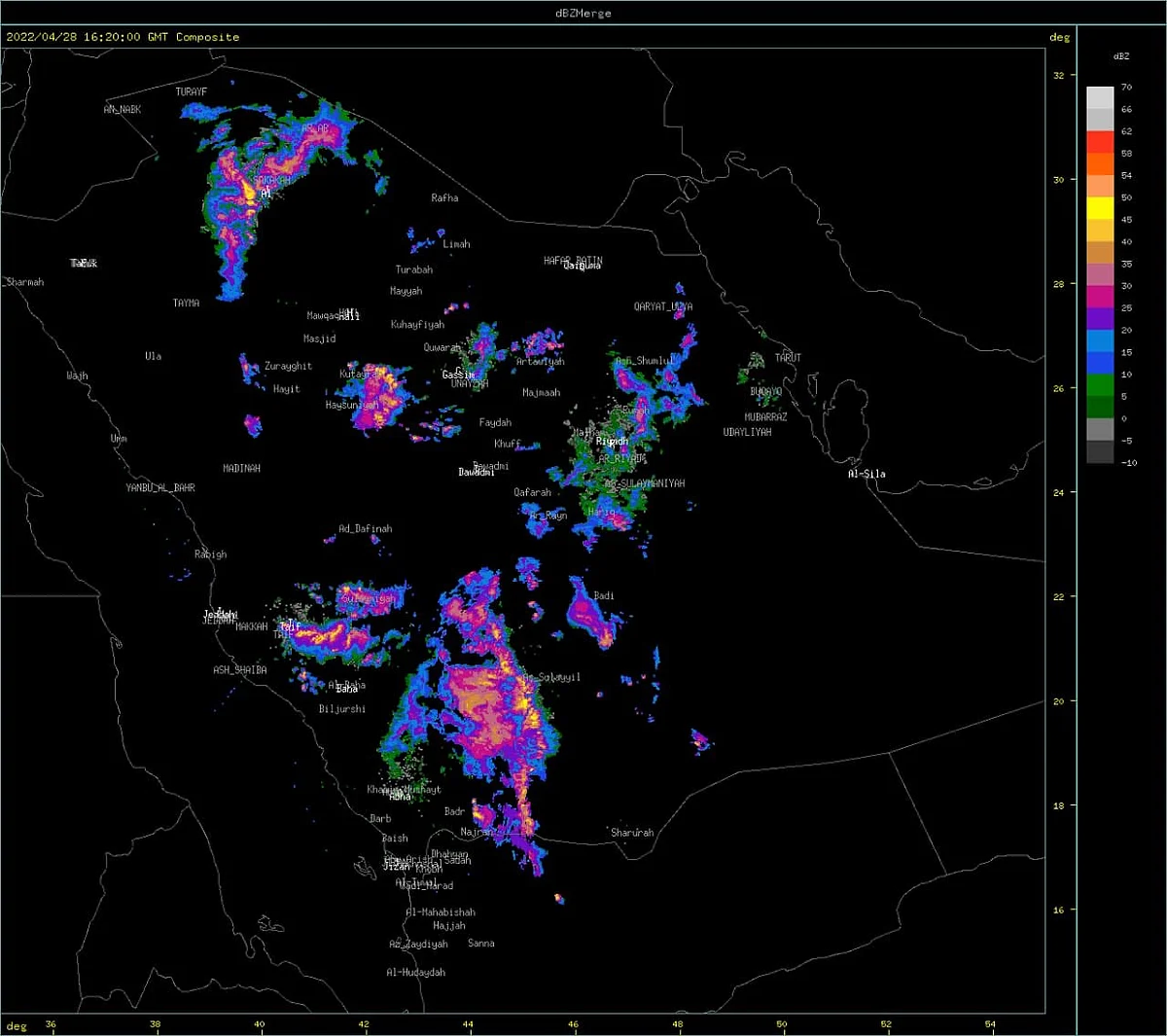This screenshot has height=1036, width=1167.
Task: Select the AN_NABK station label
Action: [123, 110]
